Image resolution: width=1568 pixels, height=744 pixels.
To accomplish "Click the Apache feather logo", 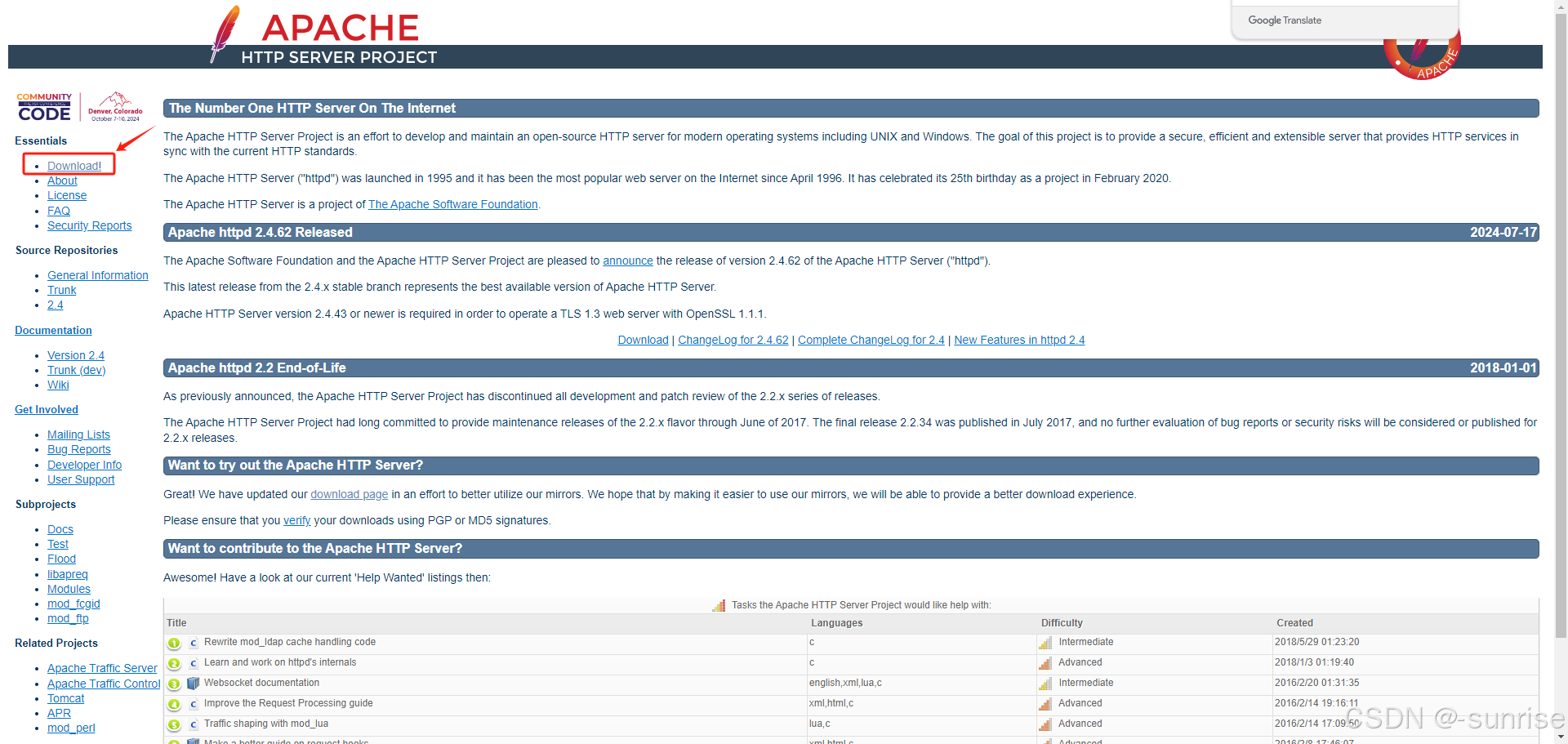I will (225, 34).
